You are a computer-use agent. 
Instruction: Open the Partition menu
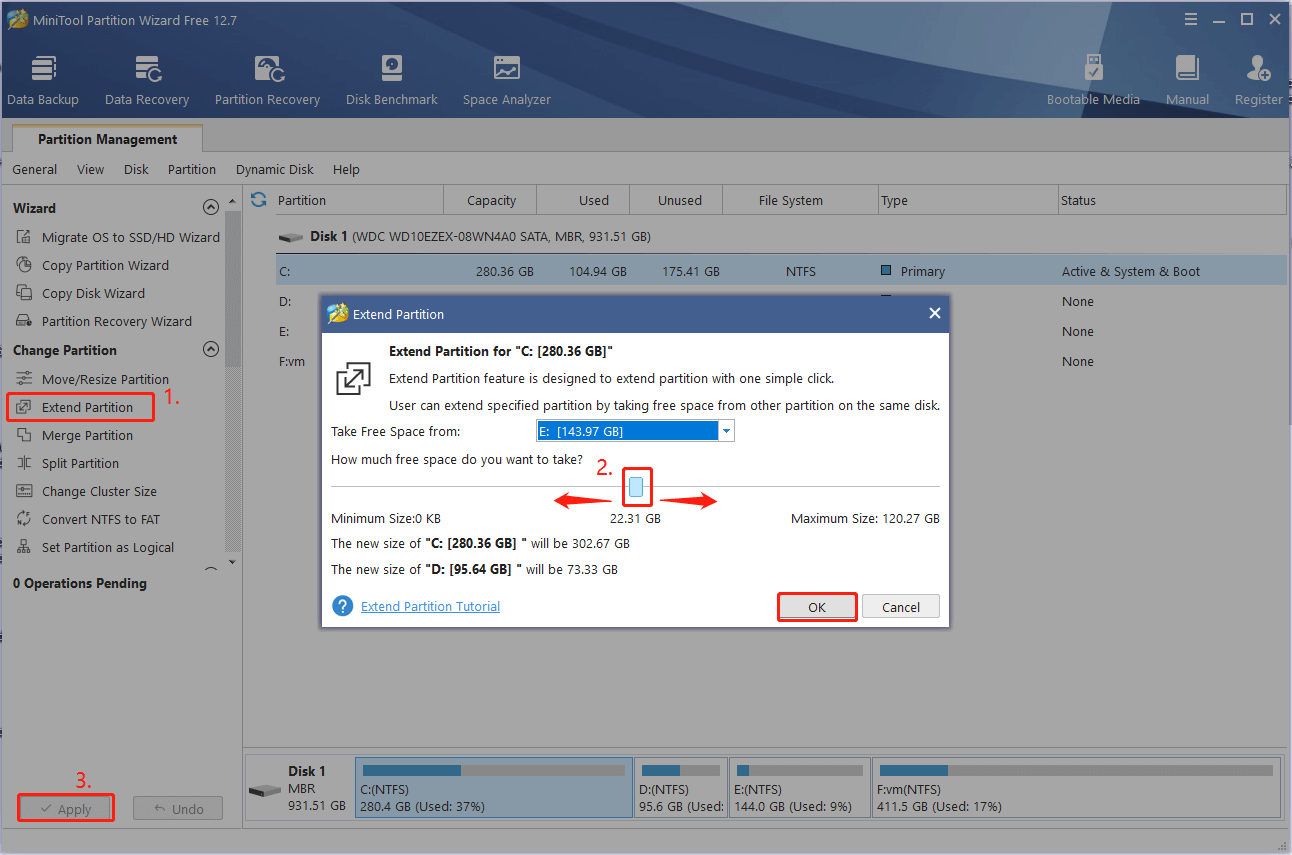point(192,169)
